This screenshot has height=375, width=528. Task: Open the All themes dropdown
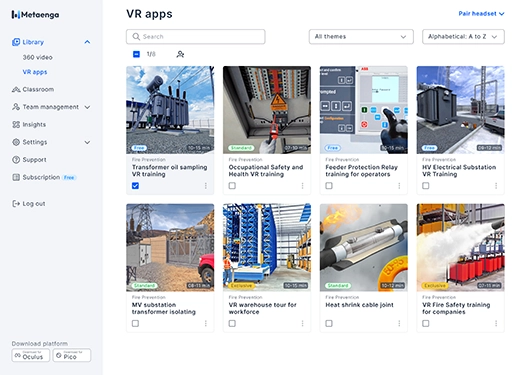[361, 37]
